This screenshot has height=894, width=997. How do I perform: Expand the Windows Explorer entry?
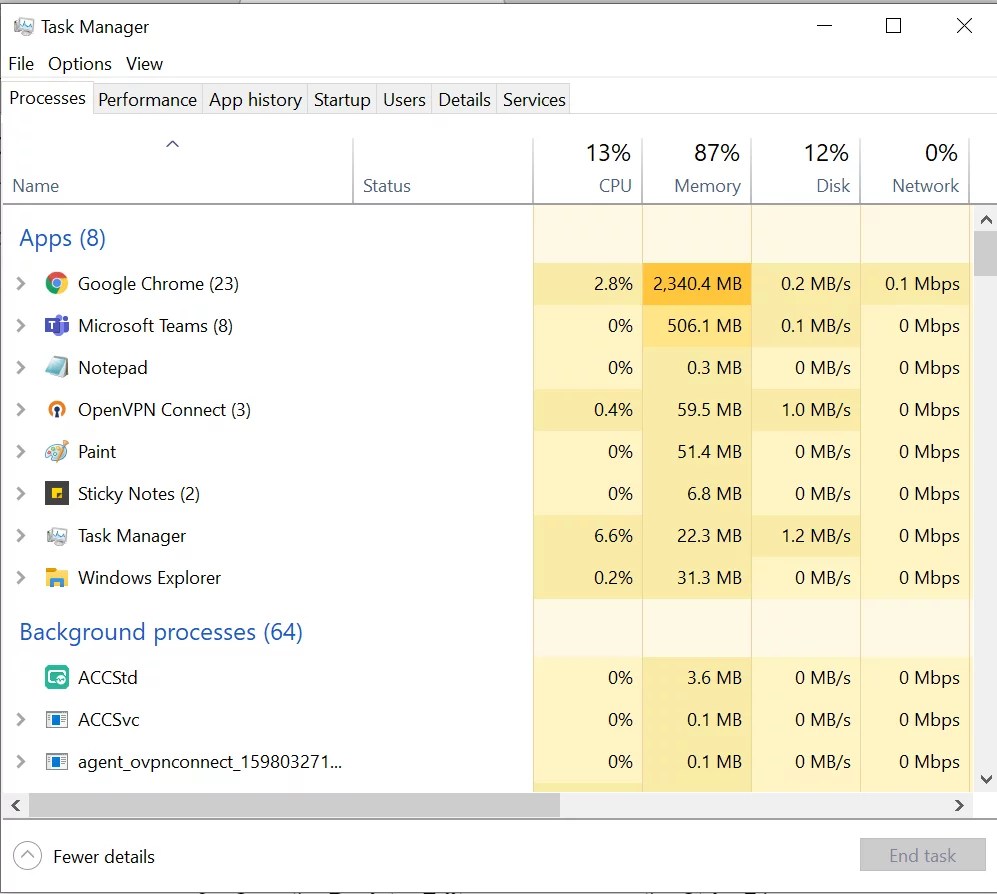click(x=21, y=578)
